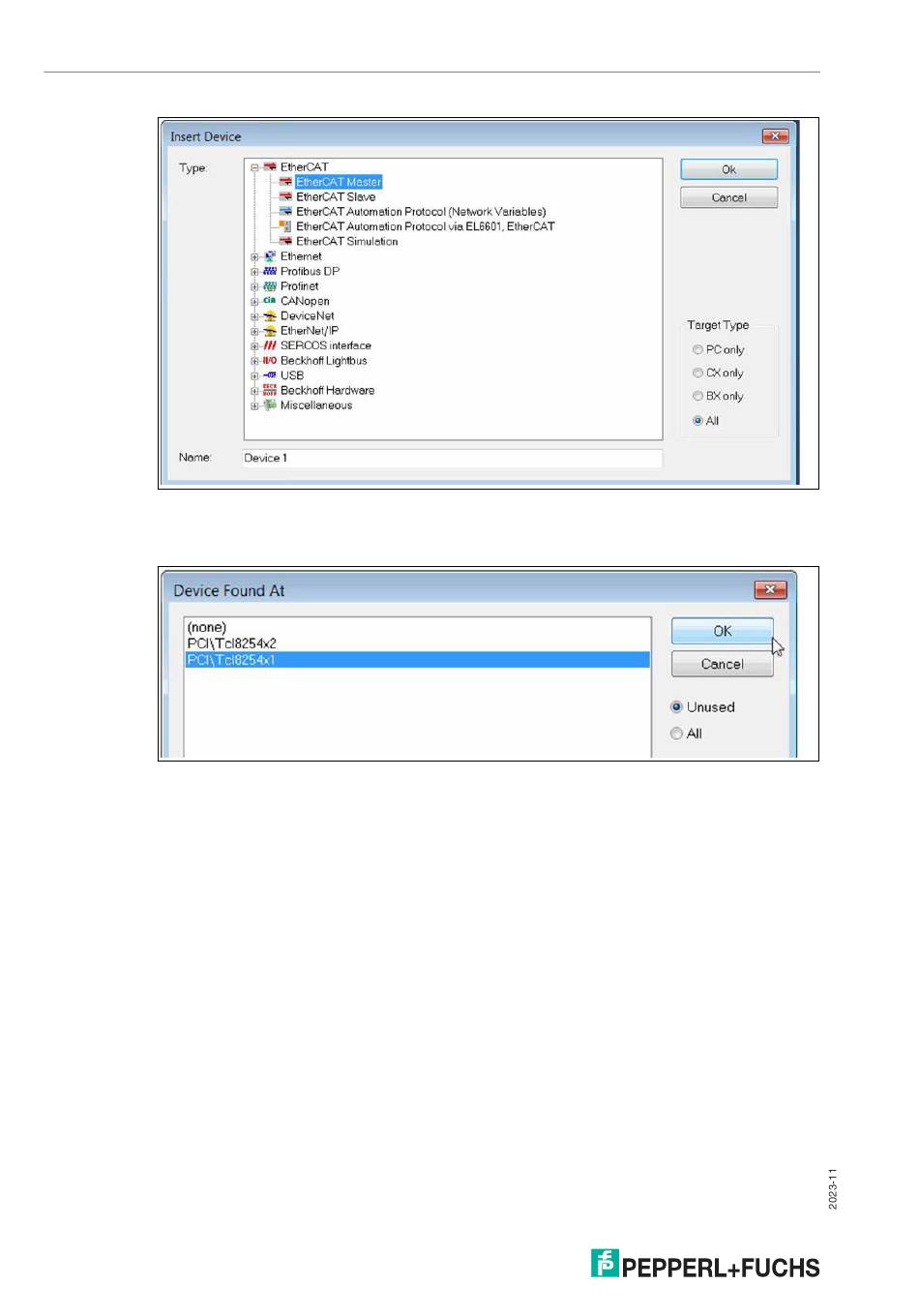Viewport: 919px width, 1316px height.
Task: Select PC only target type
Action: [x=697, y=349]
